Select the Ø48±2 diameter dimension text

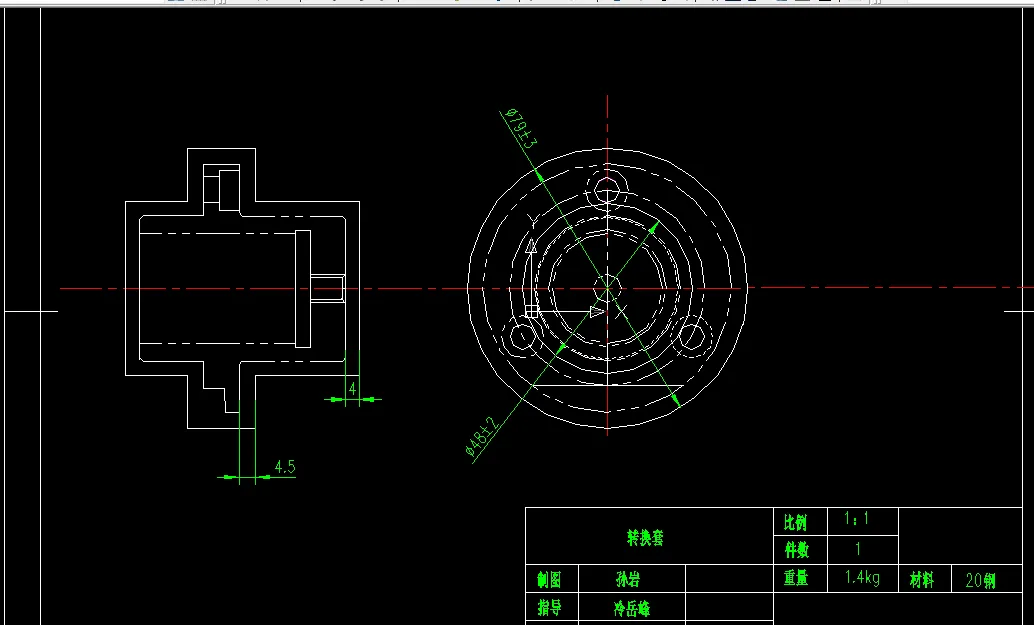483,436
